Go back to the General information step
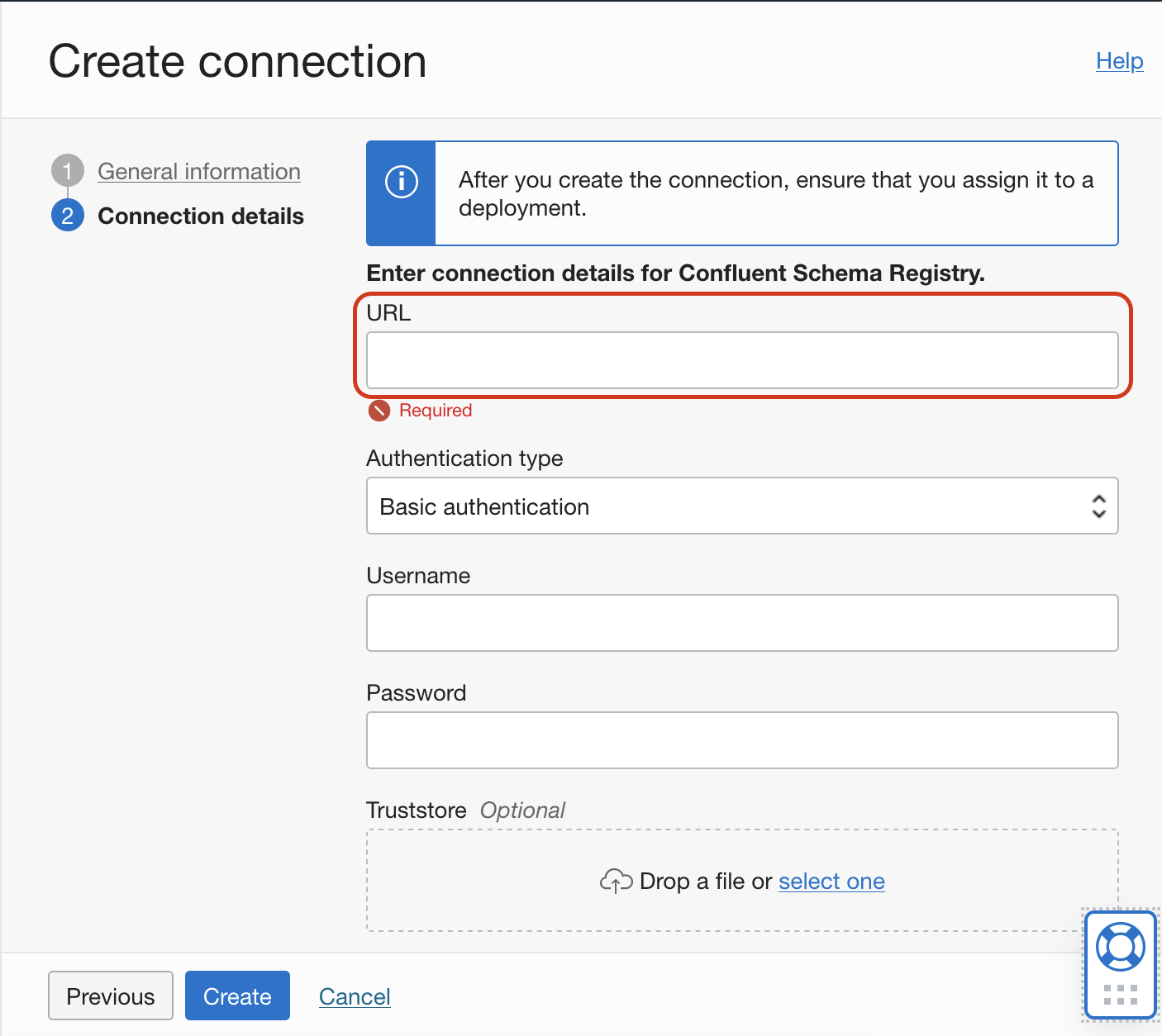 coord(198,171)
